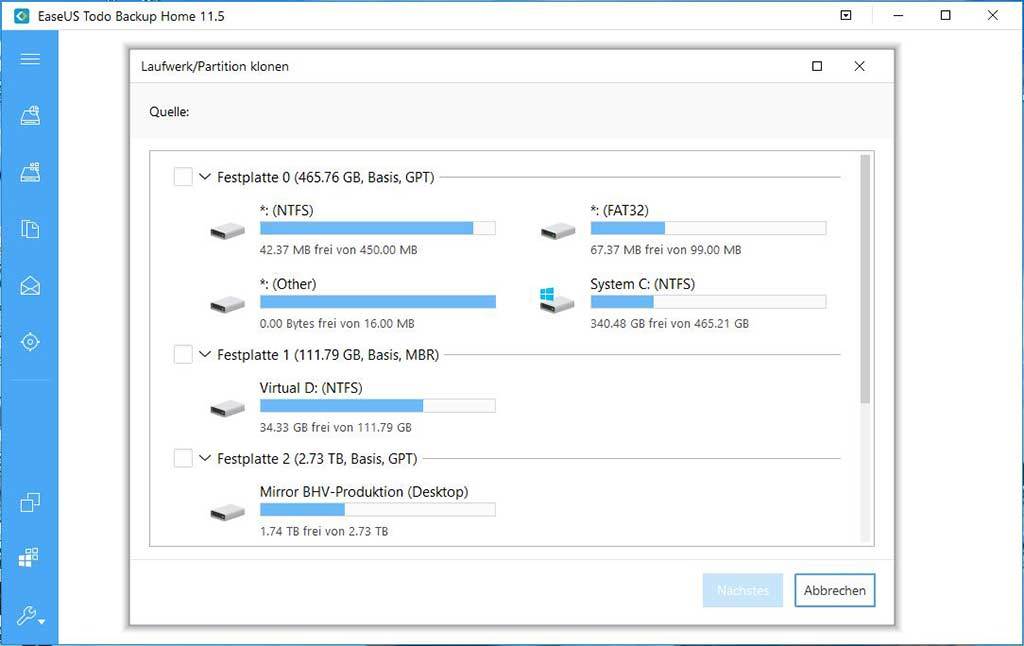The width and height of the screenshot is (1024, 646).
Task: Select the *: (NTFS) 450 MB partition drive icon
Action: pos(227,231)
